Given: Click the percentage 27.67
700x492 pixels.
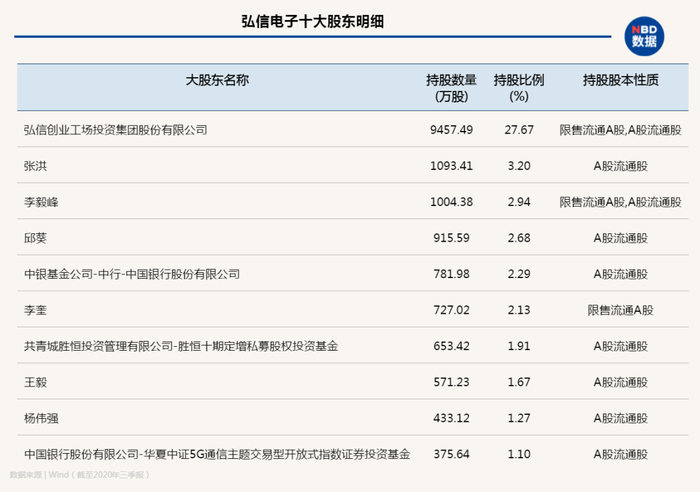Looking at the screenshot, I should (x=519, y=130).
